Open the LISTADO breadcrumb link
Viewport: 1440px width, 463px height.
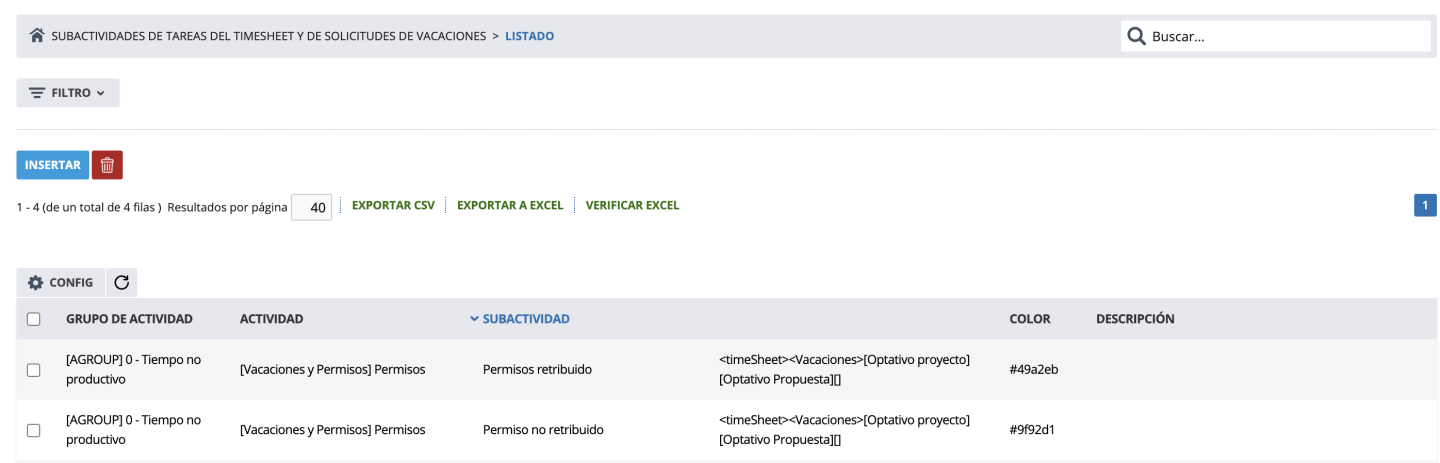[x=529, y=36]
